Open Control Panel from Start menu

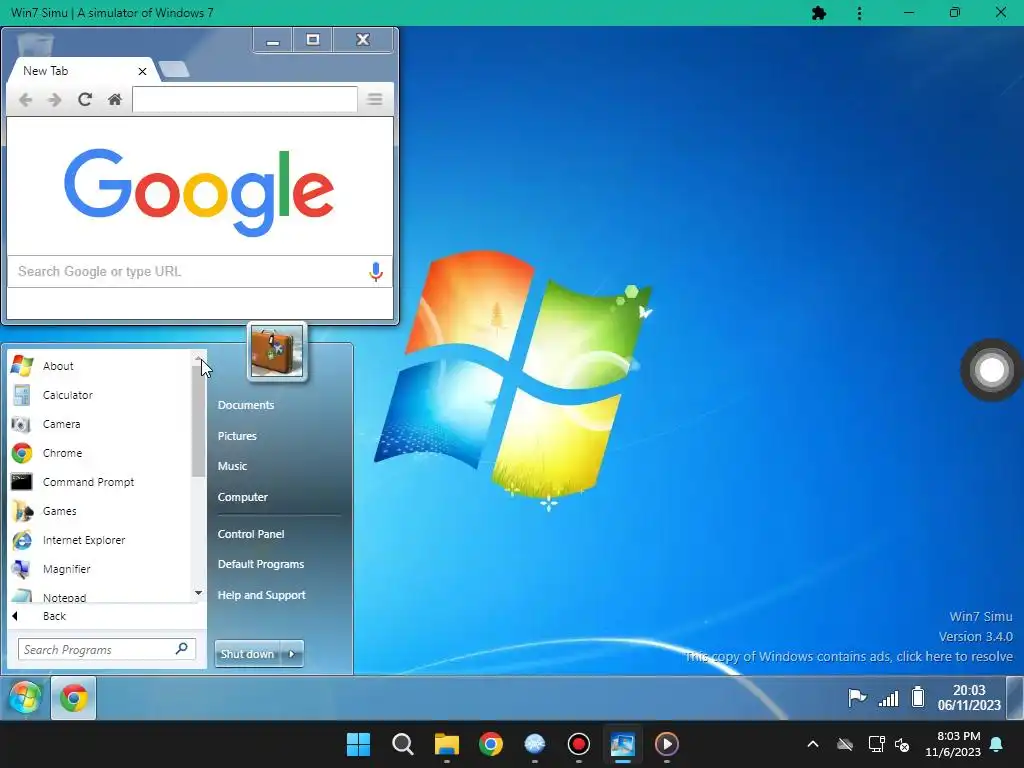tap(251, 534)
